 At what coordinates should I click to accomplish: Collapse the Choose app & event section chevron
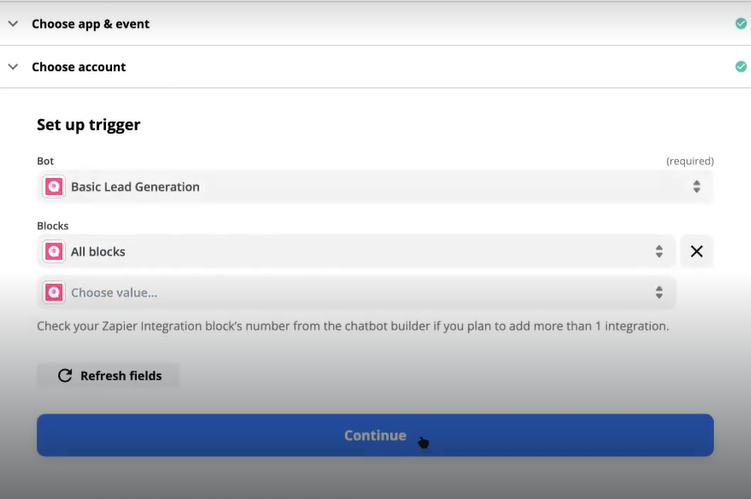(x=13, y=23)
